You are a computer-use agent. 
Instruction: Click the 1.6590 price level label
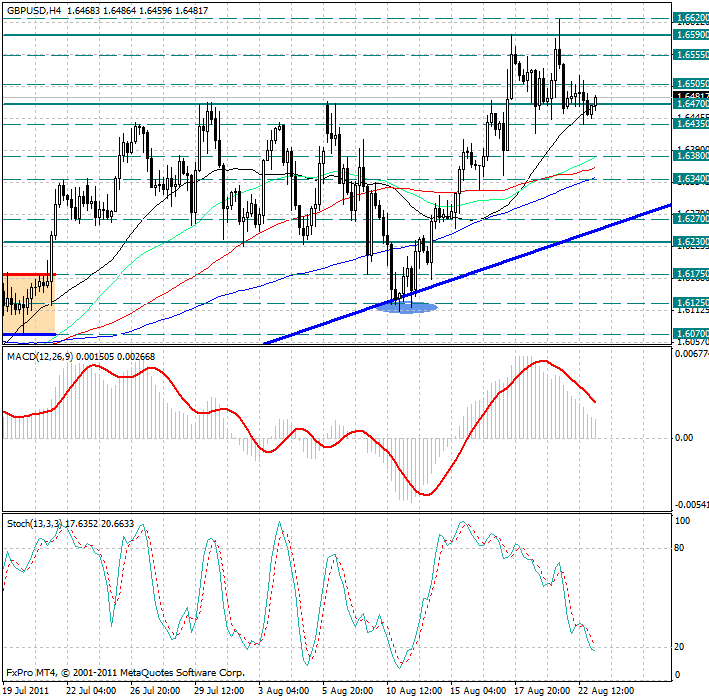[x=691, y=34]
